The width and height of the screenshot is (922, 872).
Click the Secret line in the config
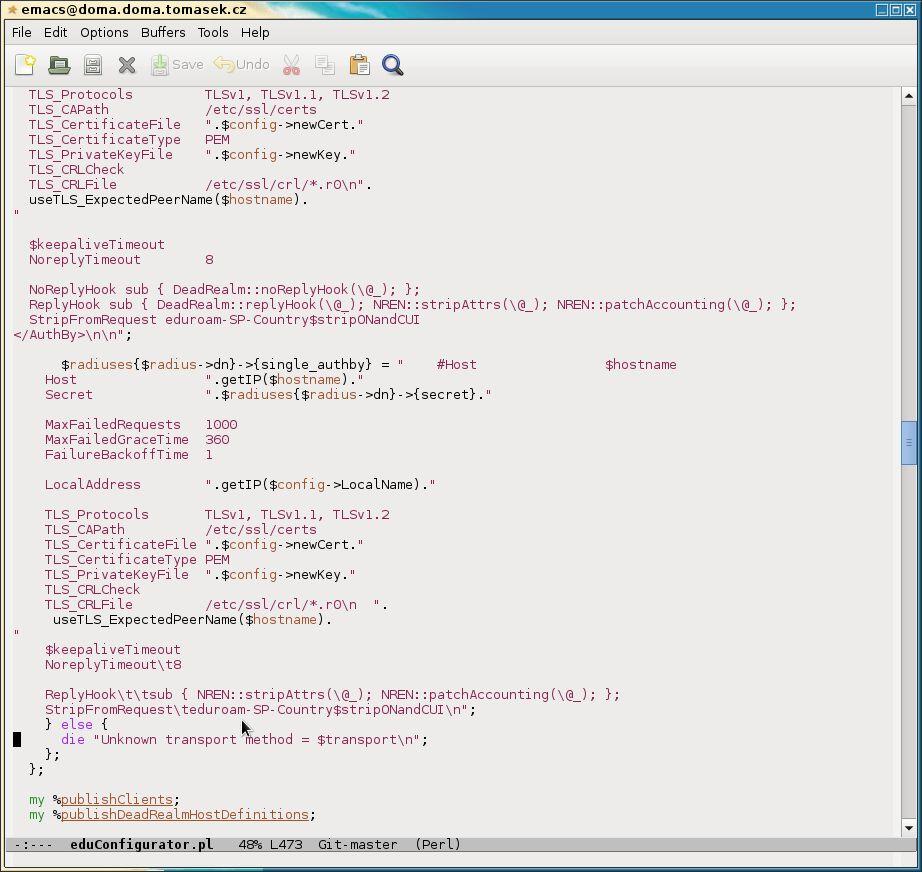pos(268,395)
